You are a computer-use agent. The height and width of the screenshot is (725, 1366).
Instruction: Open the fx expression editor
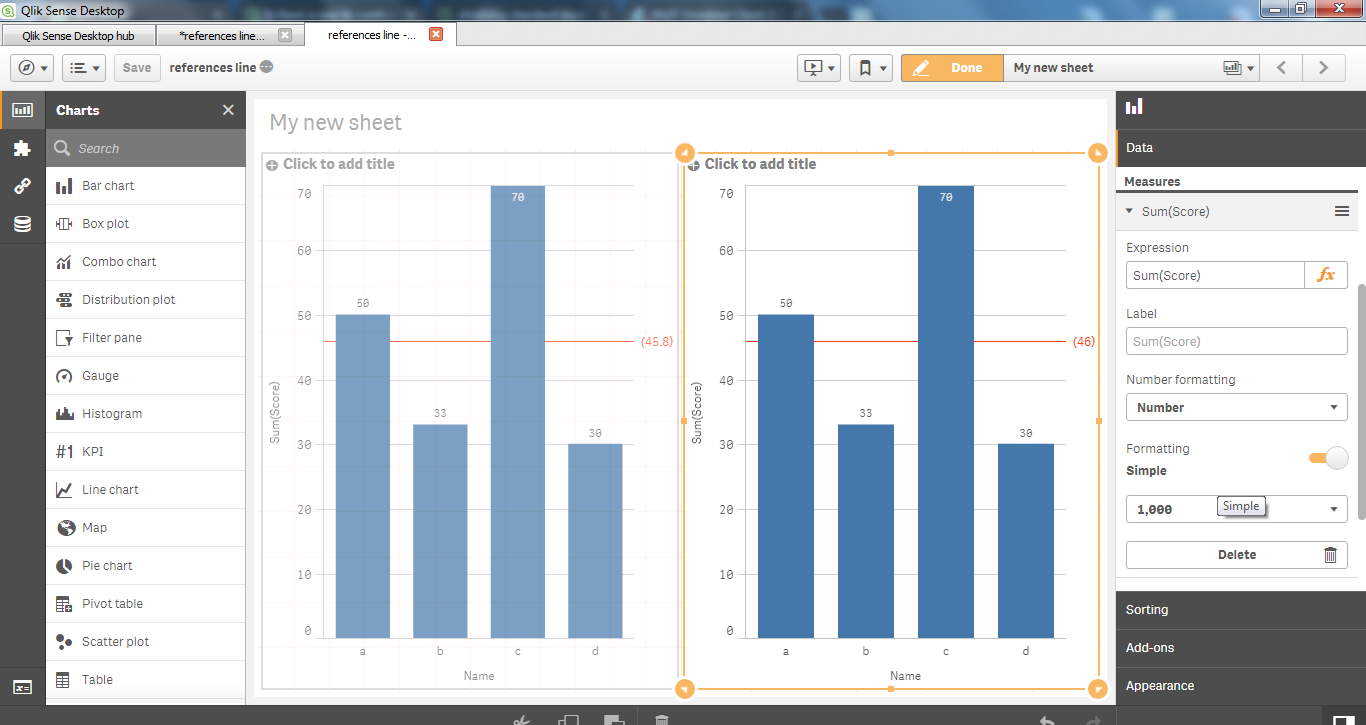[1326, 275]
